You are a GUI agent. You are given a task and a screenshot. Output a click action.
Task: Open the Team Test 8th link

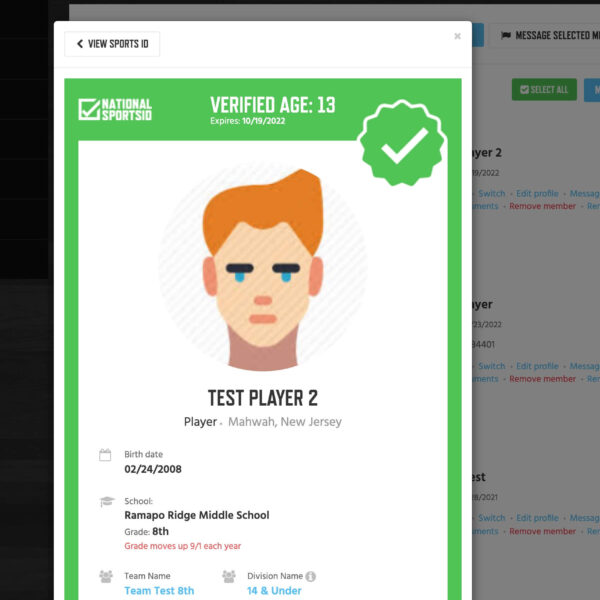(x=159, y=590)
